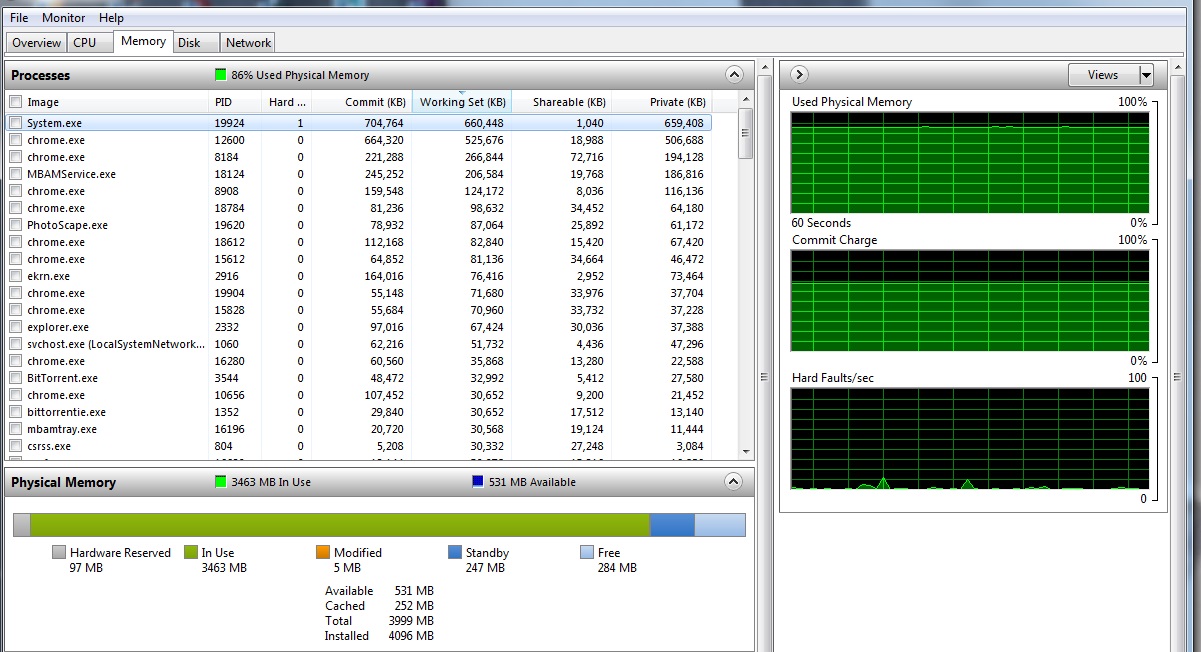Viewport: 1201px width, 652px height.
Task: Click the process list scroll down arrow
Action: coord(746,453)
